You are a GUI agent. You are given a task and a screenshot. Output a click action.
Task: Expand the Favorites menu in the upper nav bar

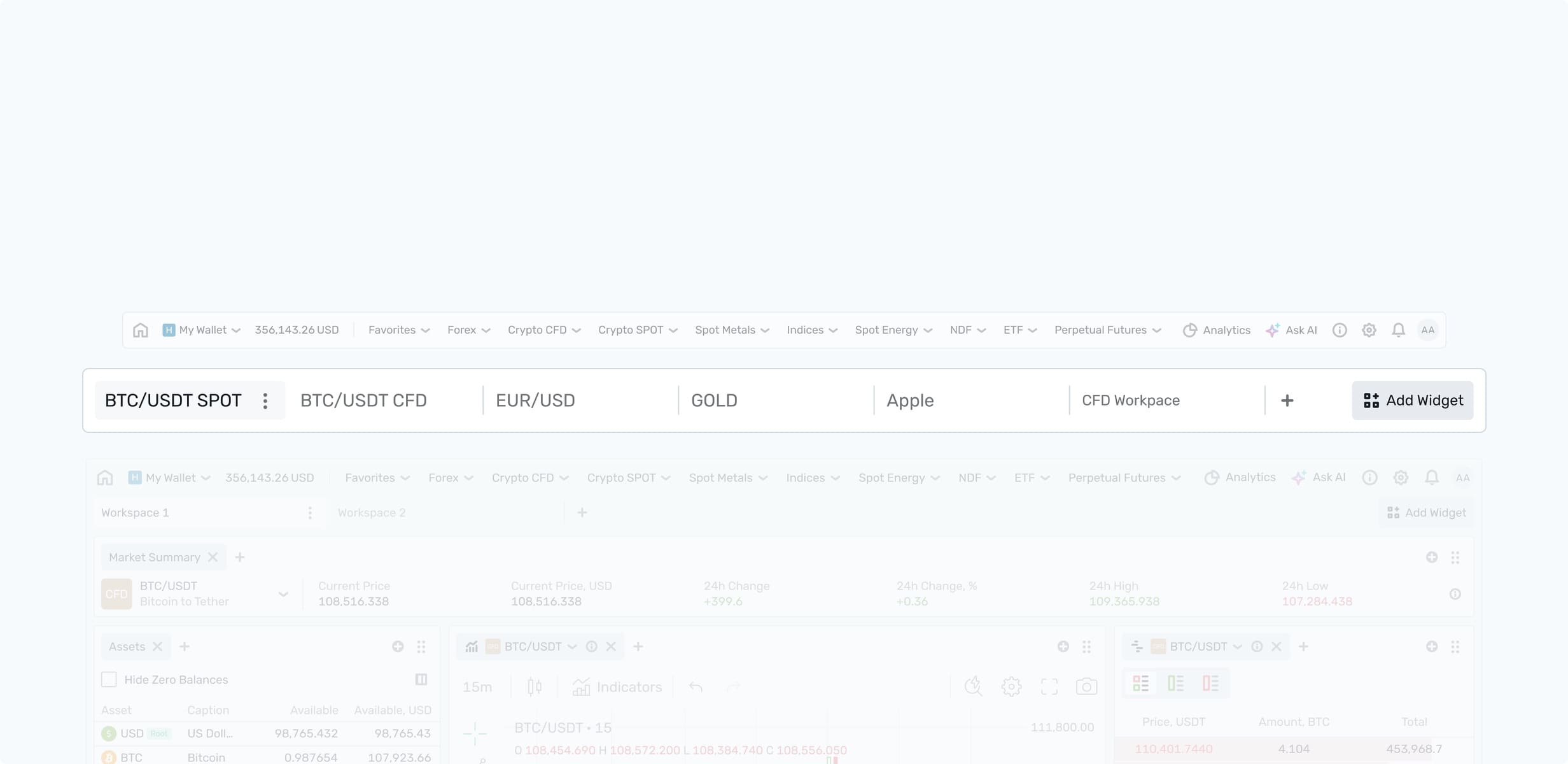tap(399, 330)
